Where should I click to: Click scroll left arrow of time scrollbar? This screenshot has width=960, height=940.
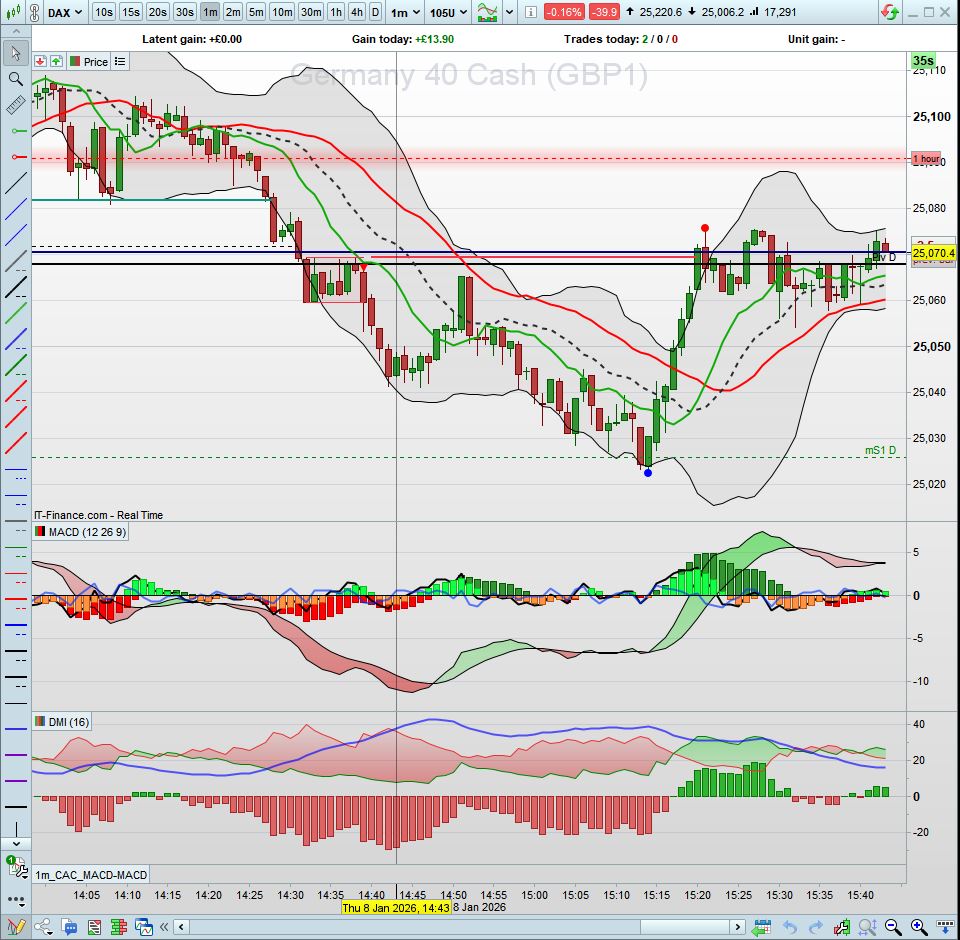pos(181,927)
